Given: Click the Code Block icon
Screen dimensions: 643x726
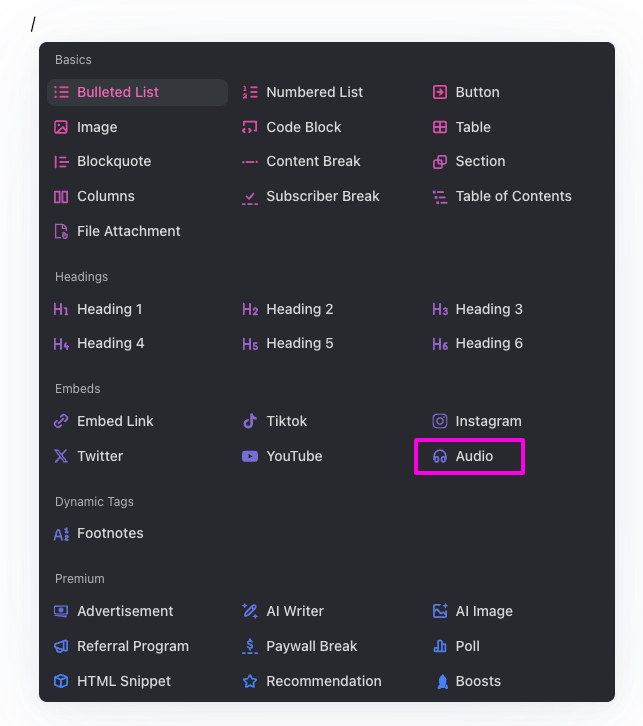Looking at the screenshot, I should pyautogui.click(x=250, y=127).
